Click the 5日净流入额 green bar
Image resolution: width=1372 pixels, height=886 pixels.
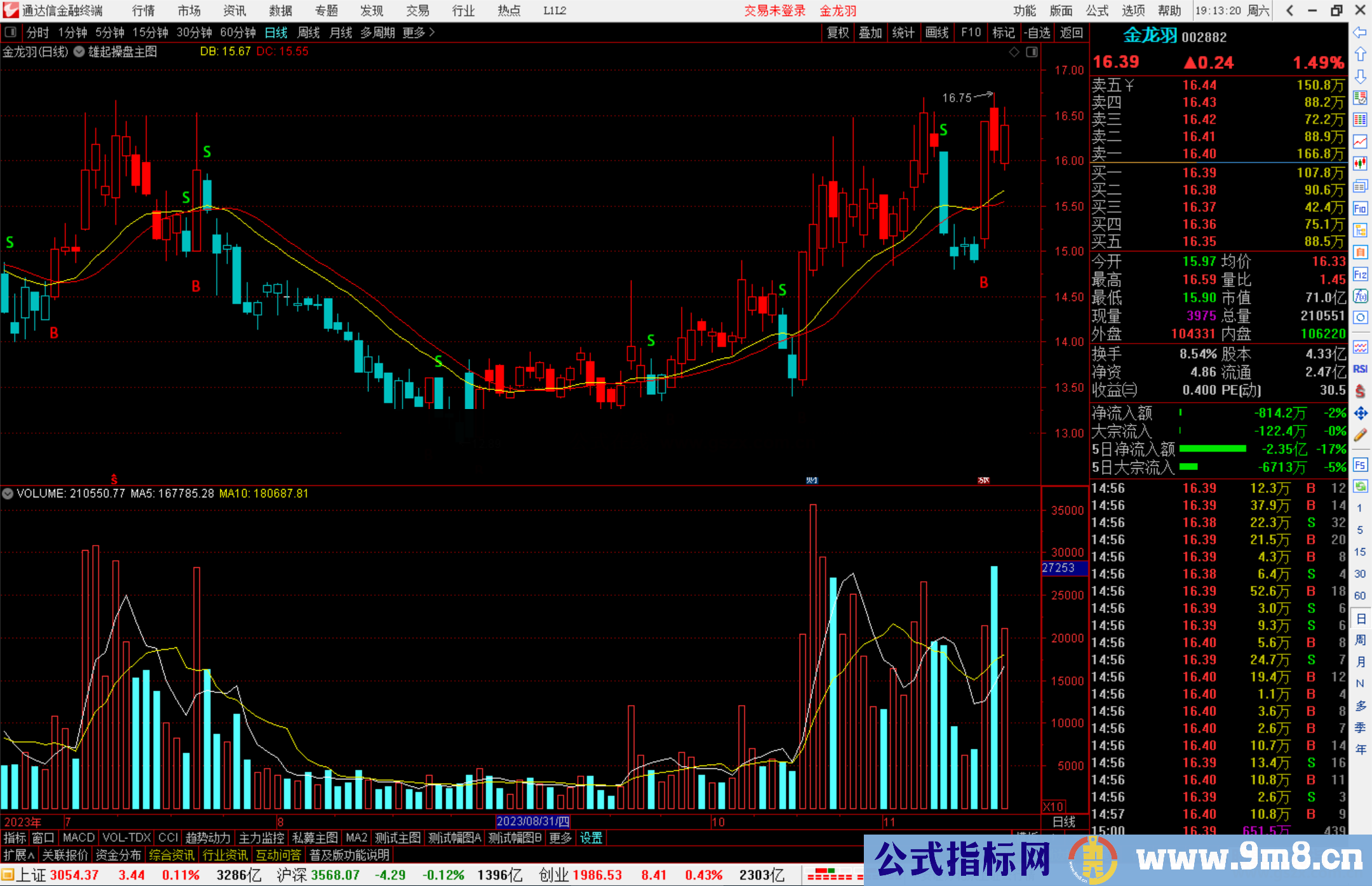[1213, 449]
